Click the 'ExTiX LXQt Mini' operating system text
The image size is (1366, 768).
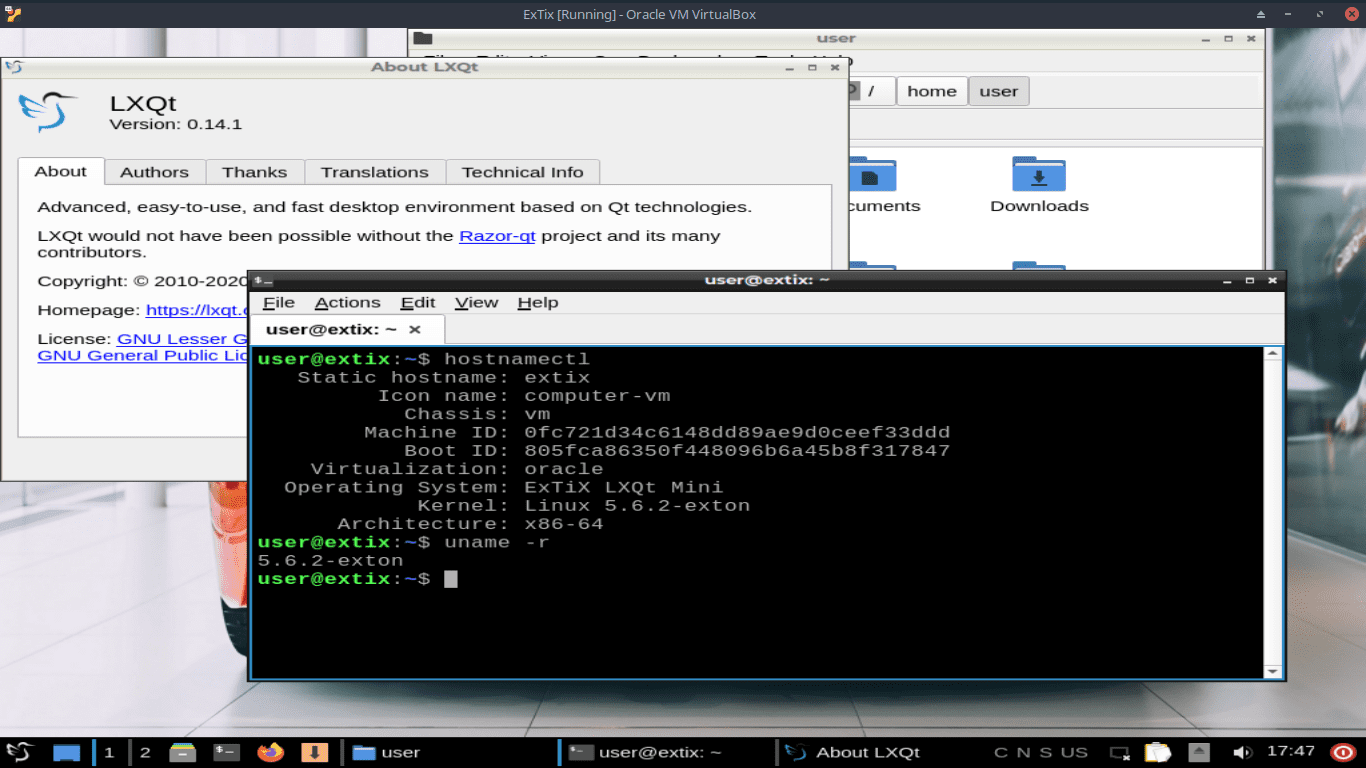click(x=623, y=487)
